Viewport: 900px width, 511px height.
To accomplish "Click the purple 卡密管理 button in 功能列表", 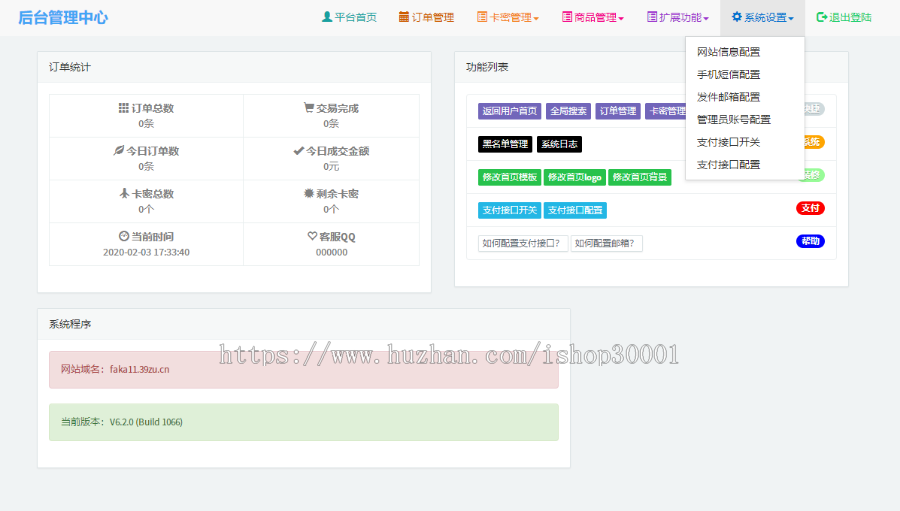I will point(666,111).
